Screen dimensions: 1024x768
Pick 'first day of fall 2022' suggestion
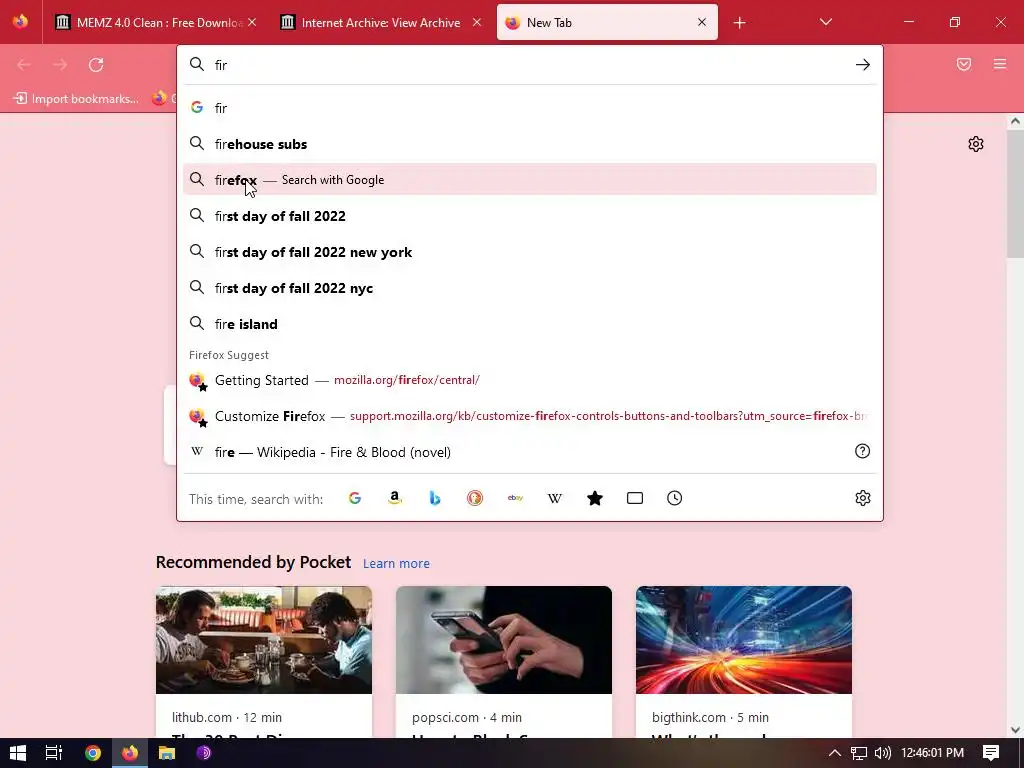click(530, 216)
